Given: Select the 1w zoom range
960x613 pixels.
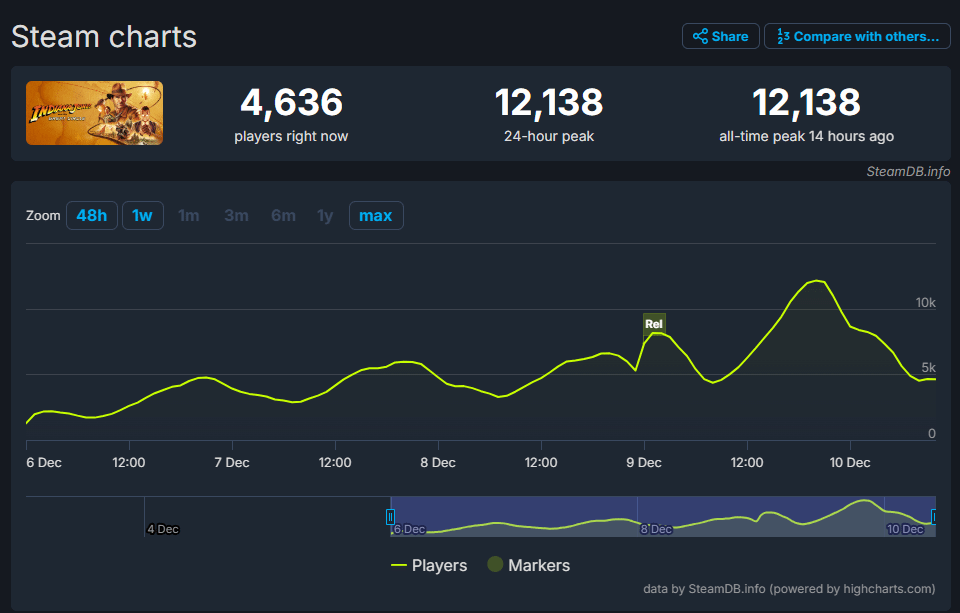Looking at the screenshot, I should click(143, 215).
